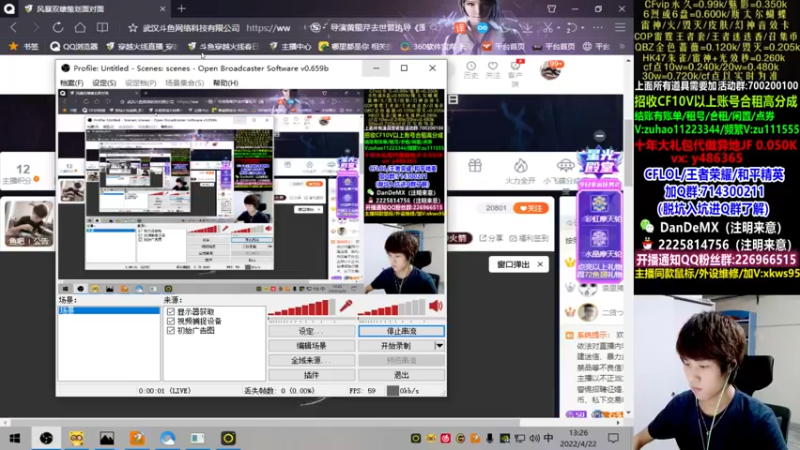Open the 主播中心 bookmark
Screen dimensions: 800x450
[x=290, y=46]
